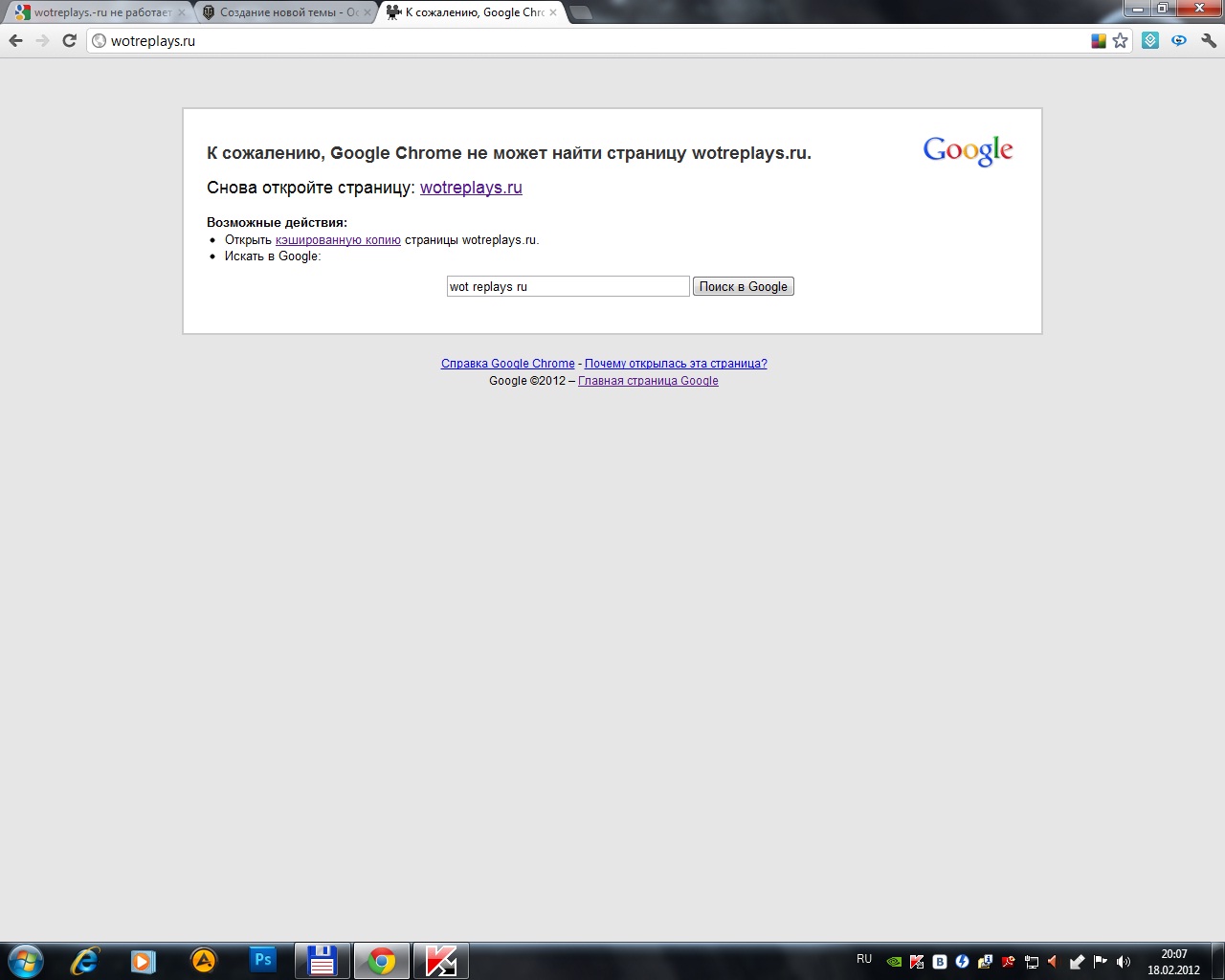Open the wotreplays.ru link on the error page
Screen dimensions: 1225x980
coord(471,188)
